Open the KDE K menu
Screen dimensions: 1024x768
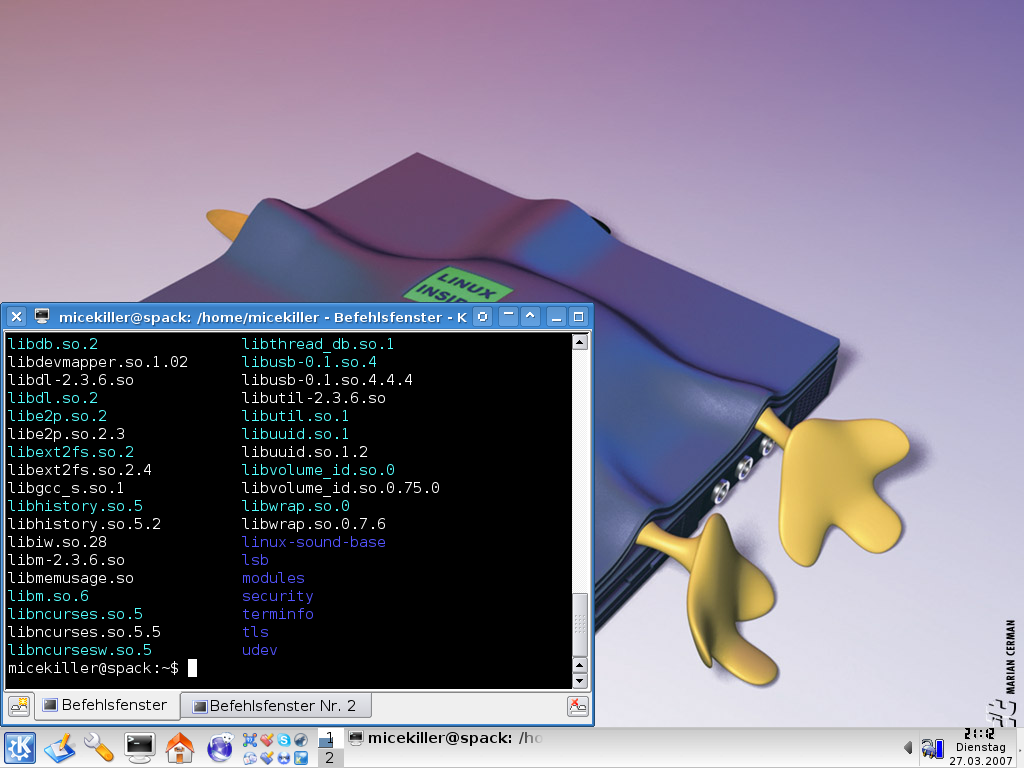point(20,746)
